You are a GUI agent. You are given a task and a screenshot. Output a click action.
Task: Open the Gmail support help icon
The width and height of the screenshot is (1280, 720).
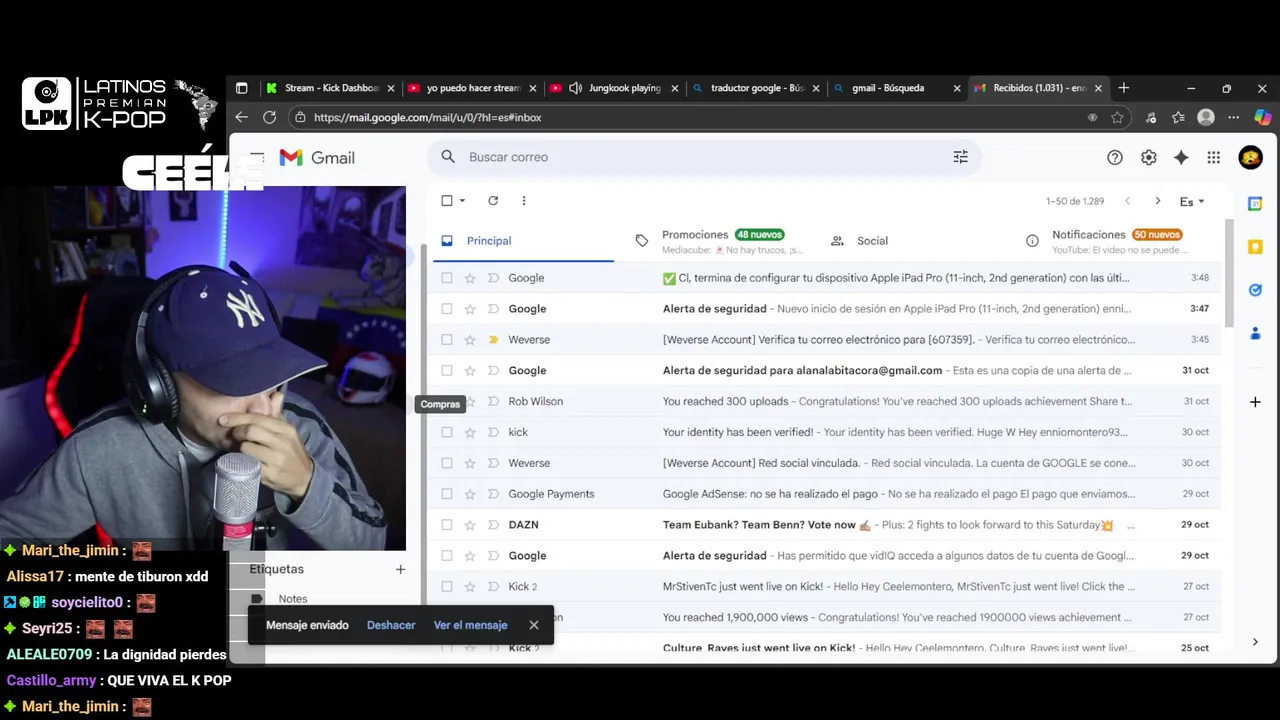(1115, 157)
